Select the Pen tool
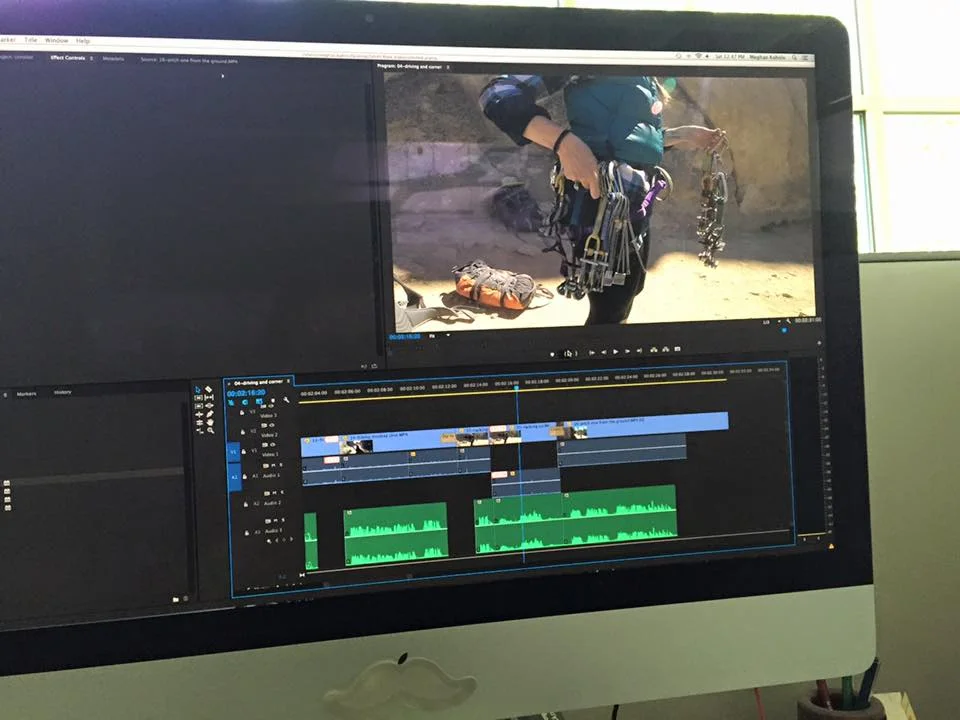The image size is (960, 720). (209, 414)
